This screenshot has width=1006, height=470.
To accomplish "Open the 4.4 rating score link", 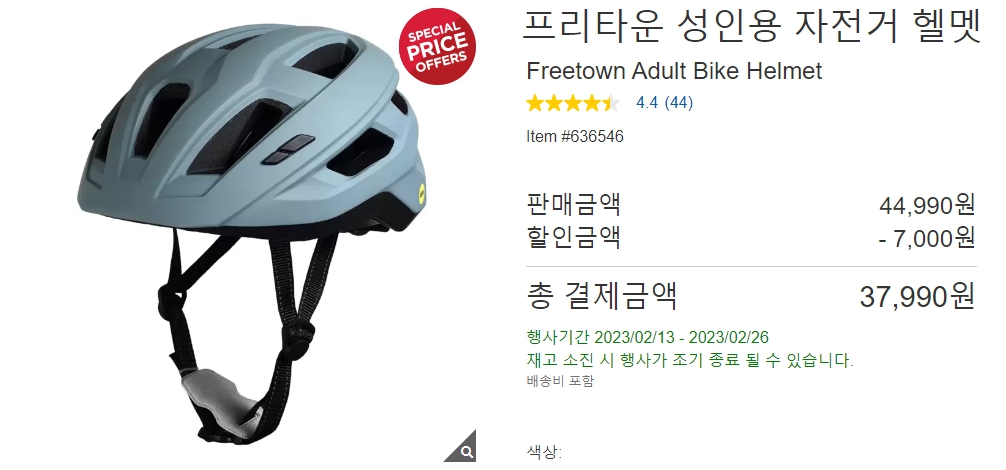I will (647, 103).
